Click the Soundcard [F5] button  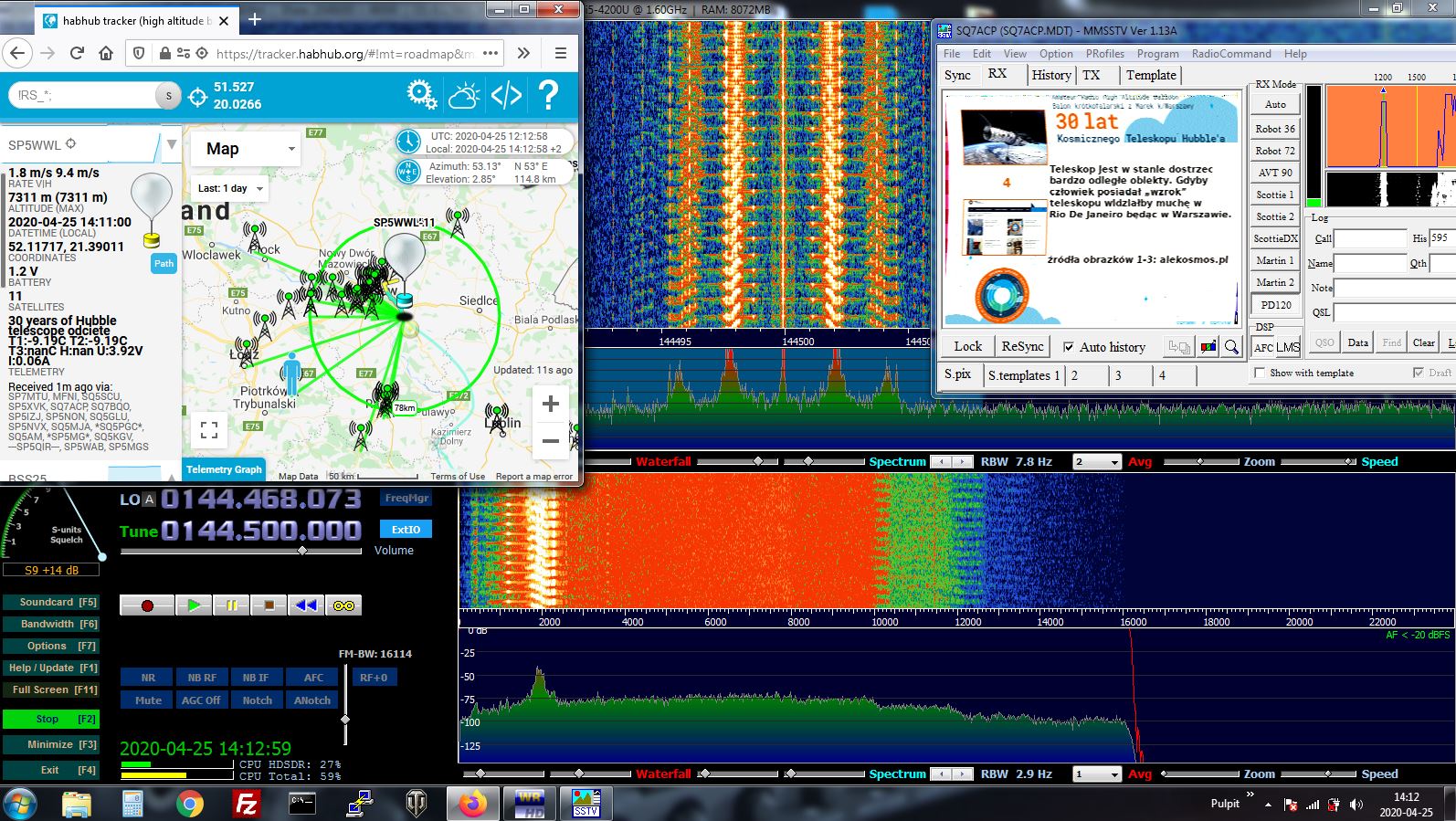click(51, 603)
